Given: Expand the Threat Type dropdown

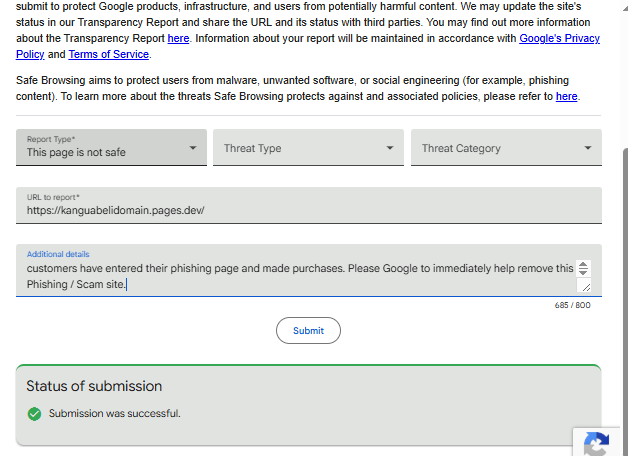Looking at the screenshot, I should point(308,148).
